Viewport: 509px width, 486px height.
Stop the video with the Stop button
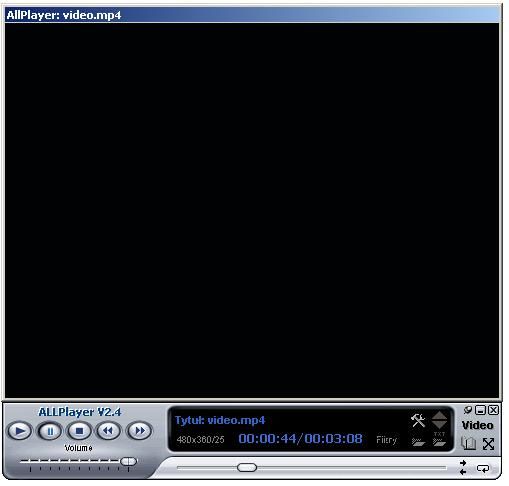[79, 431]
